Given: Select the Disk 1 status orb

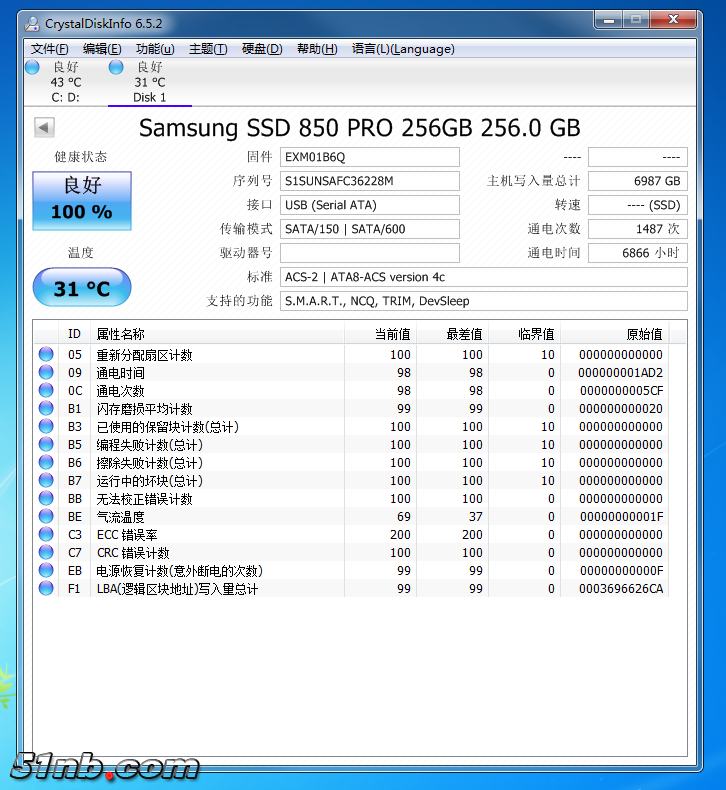Looking at the screenshot, I should [x=116, y=67].
